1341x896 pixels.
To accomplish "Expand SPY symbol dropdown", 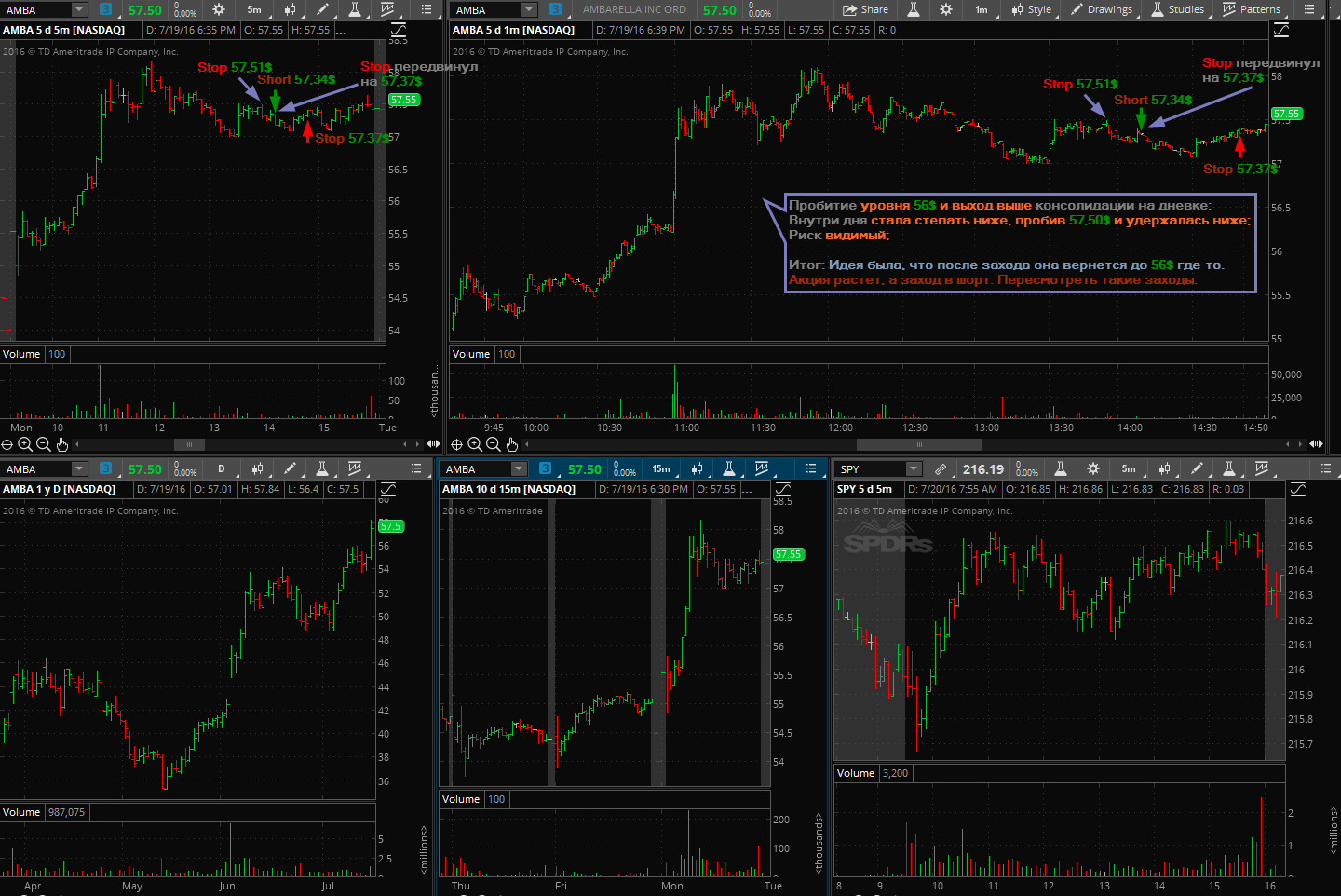I will 914,469.
